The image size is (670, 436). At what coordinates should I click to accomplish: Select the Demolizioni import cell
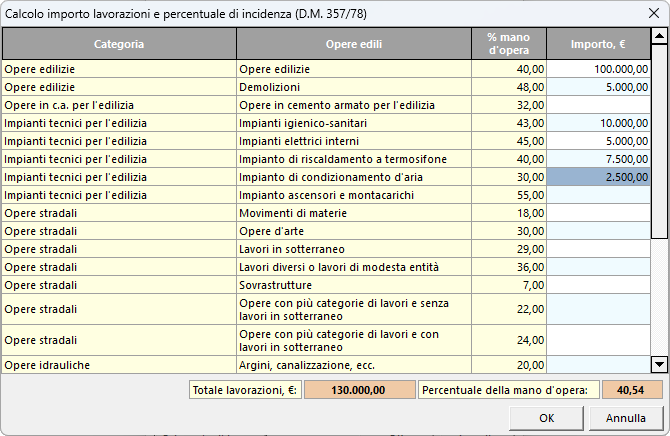click(598, 87)
